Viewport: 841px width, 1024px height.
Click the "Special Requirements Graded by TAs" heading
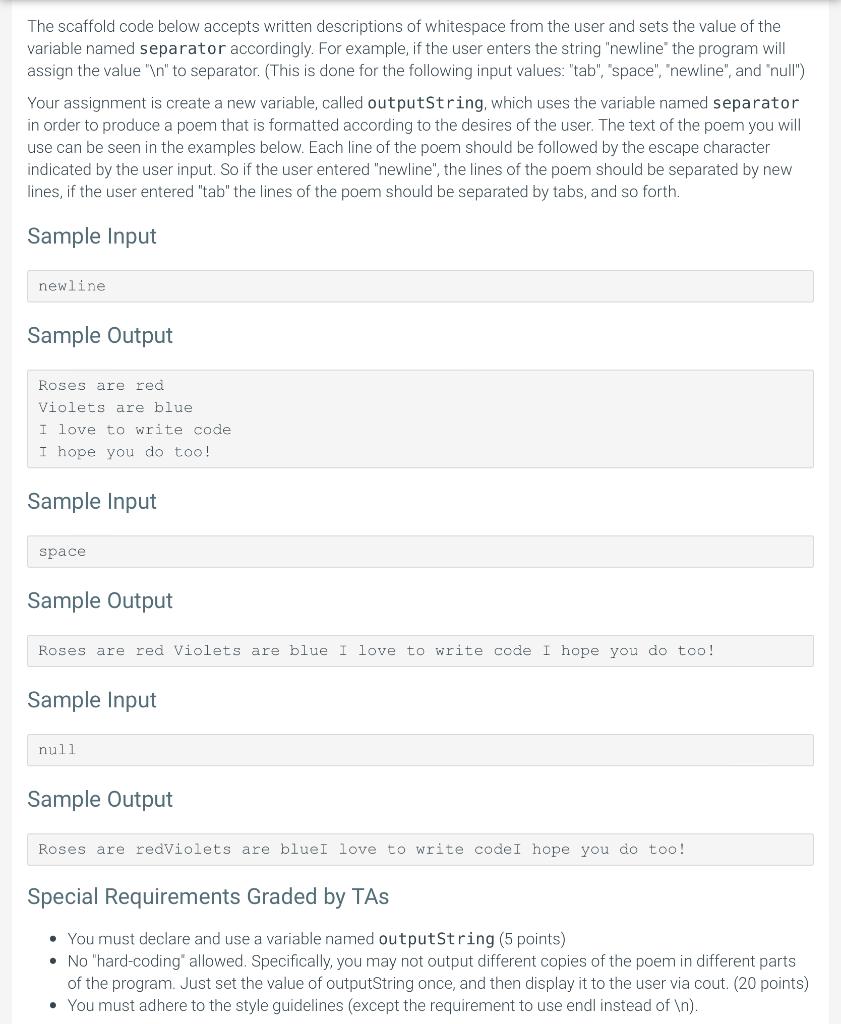[x=208, y=897]
